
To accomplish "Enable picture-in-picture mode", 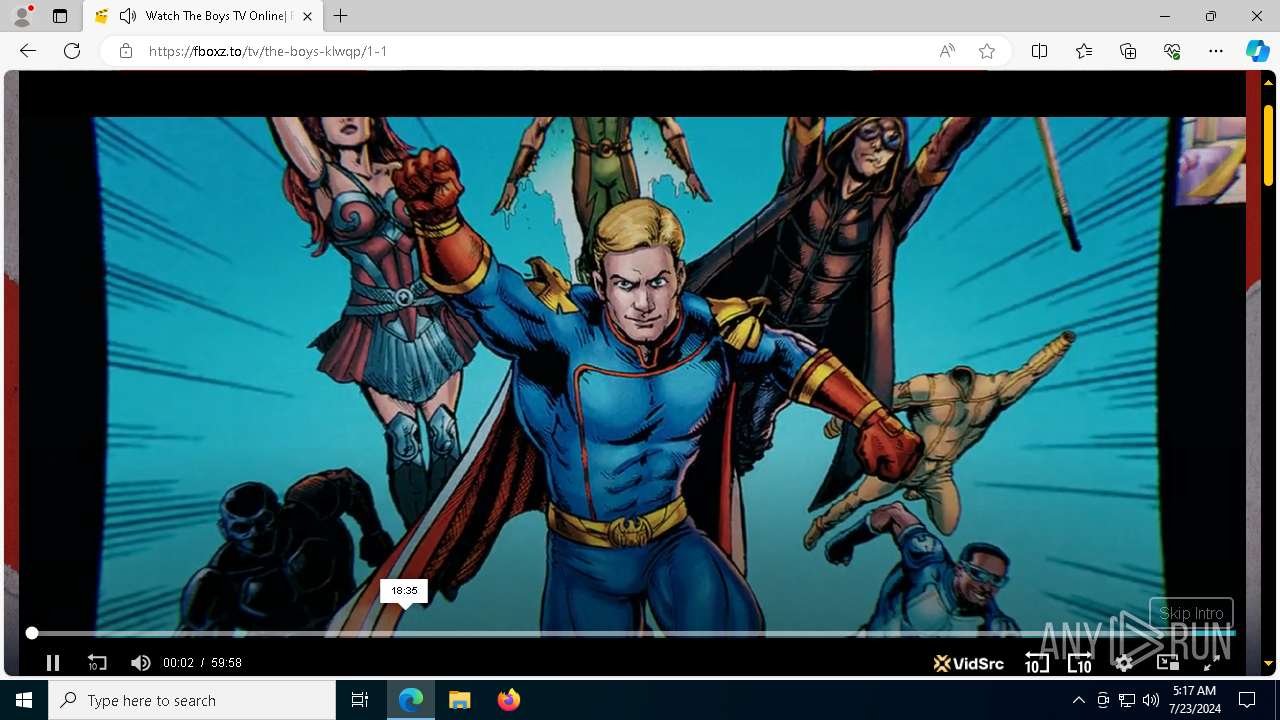I will point(1167,662).
